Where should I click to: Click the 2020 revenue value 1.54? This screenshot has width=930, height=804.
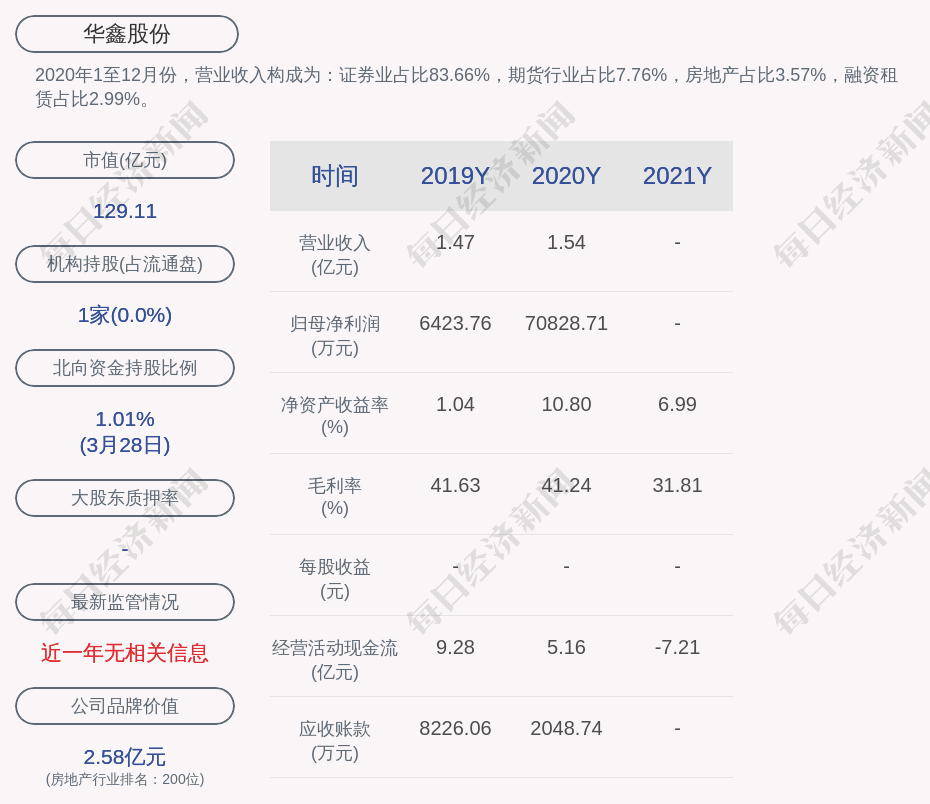pyautogui.click(x=566, y=243)
